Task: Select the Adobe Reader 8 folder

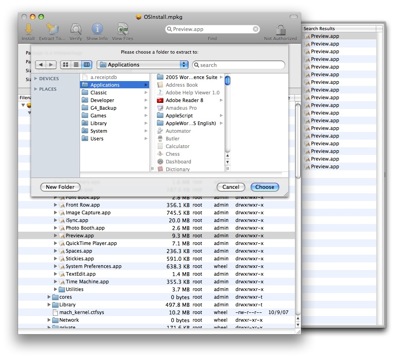Action: 189,100
